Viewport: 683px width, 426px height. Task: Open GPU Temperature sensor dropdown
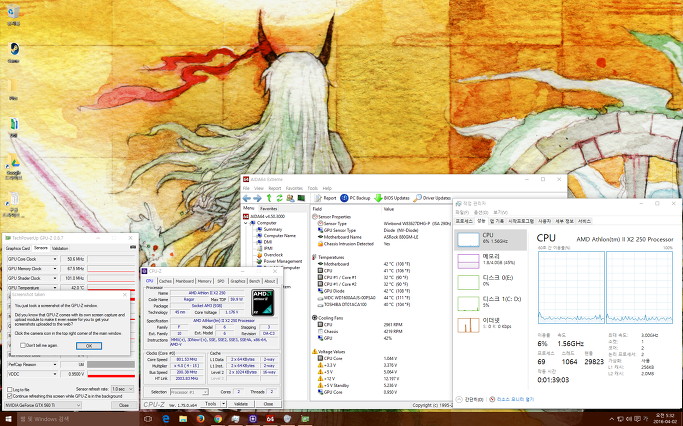55,287
